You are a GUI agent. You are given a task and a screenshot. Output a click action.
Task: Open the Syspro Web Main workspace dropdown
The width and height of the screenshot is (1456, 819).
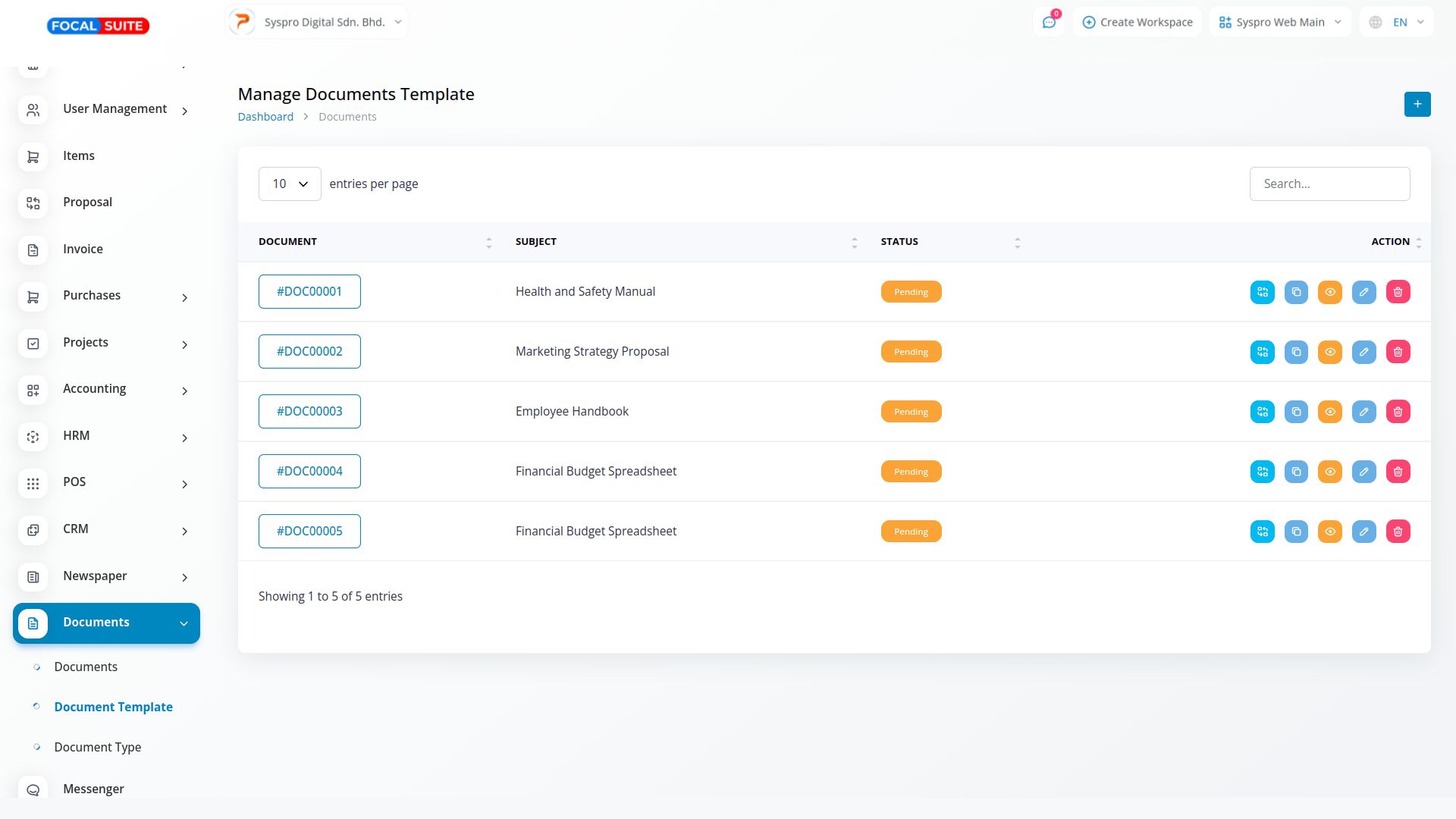(x=1280, y=22)
